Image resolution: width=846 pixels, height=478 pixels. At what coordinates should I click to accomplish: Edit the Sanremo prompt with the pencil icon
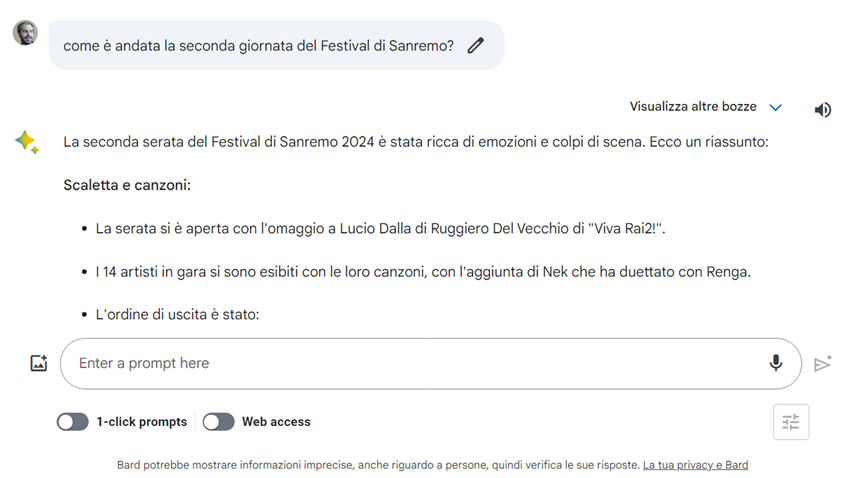coord(476,45)
